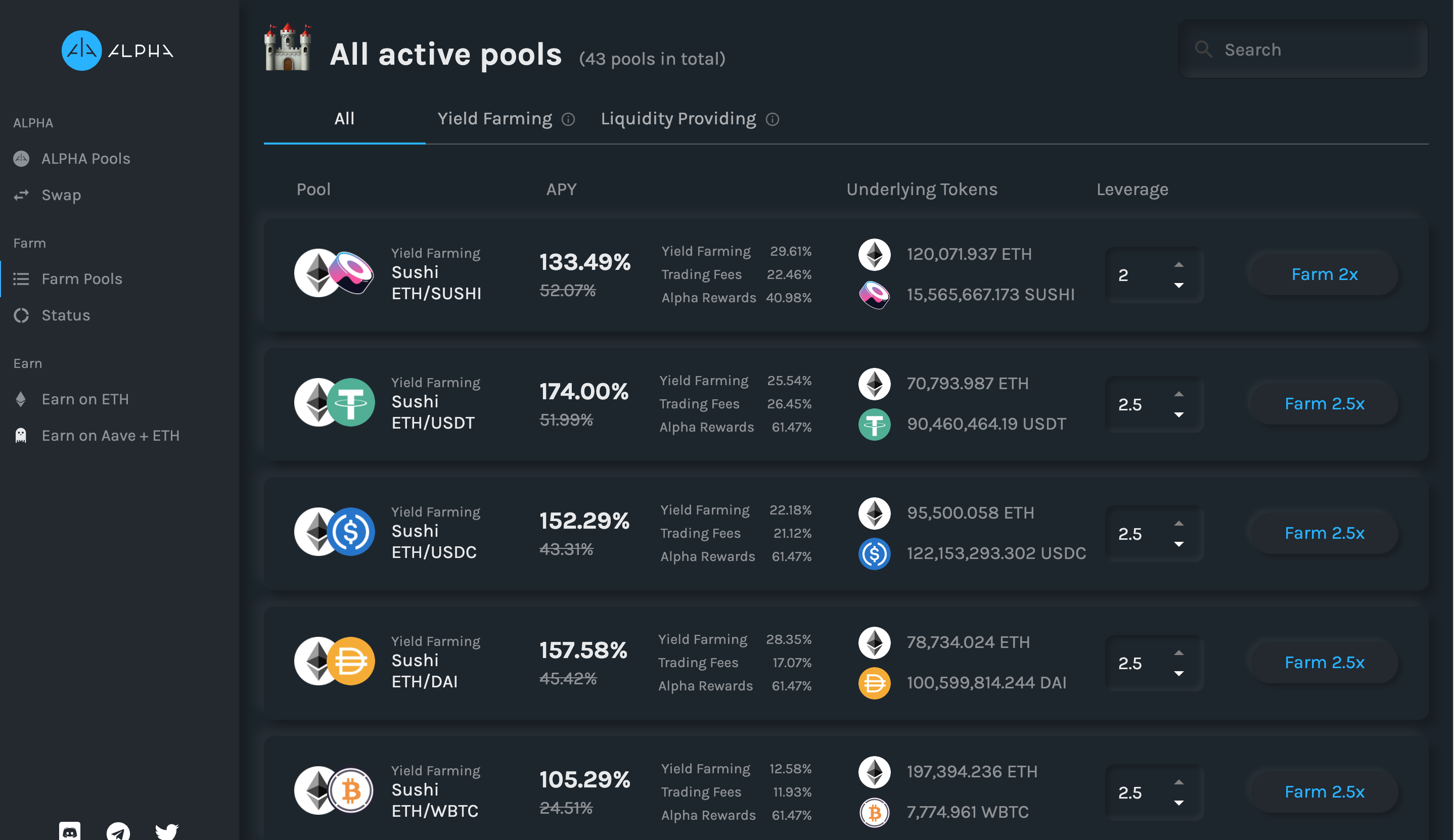Decrease leverage for the ETH/USDT pool
The width and height of the screenshot is (1454, 840).
[1179, 415]
